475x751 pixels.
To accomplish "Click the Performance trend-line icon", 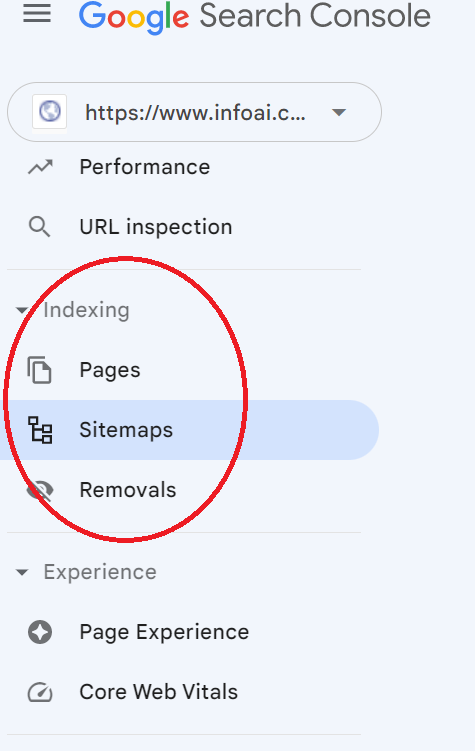I will tap(40, 167).
